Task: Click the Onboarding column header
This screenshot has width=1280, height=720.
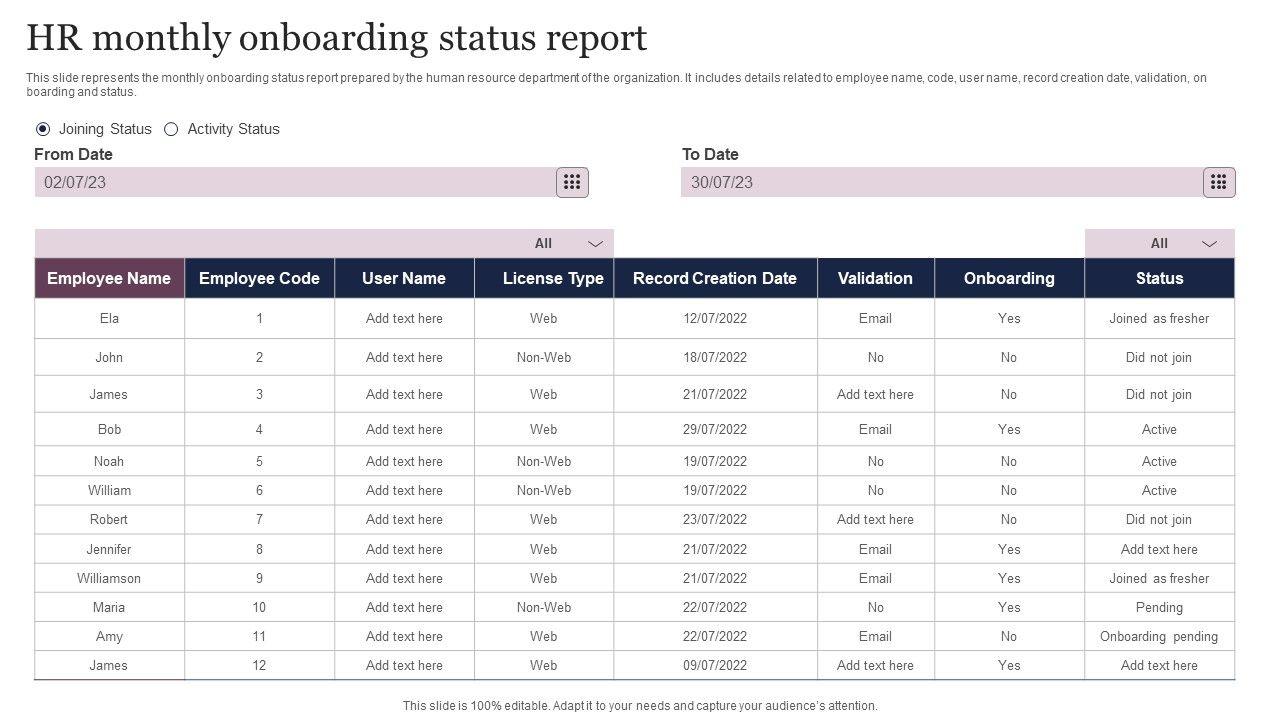Action: click(x=1009, y=278)
